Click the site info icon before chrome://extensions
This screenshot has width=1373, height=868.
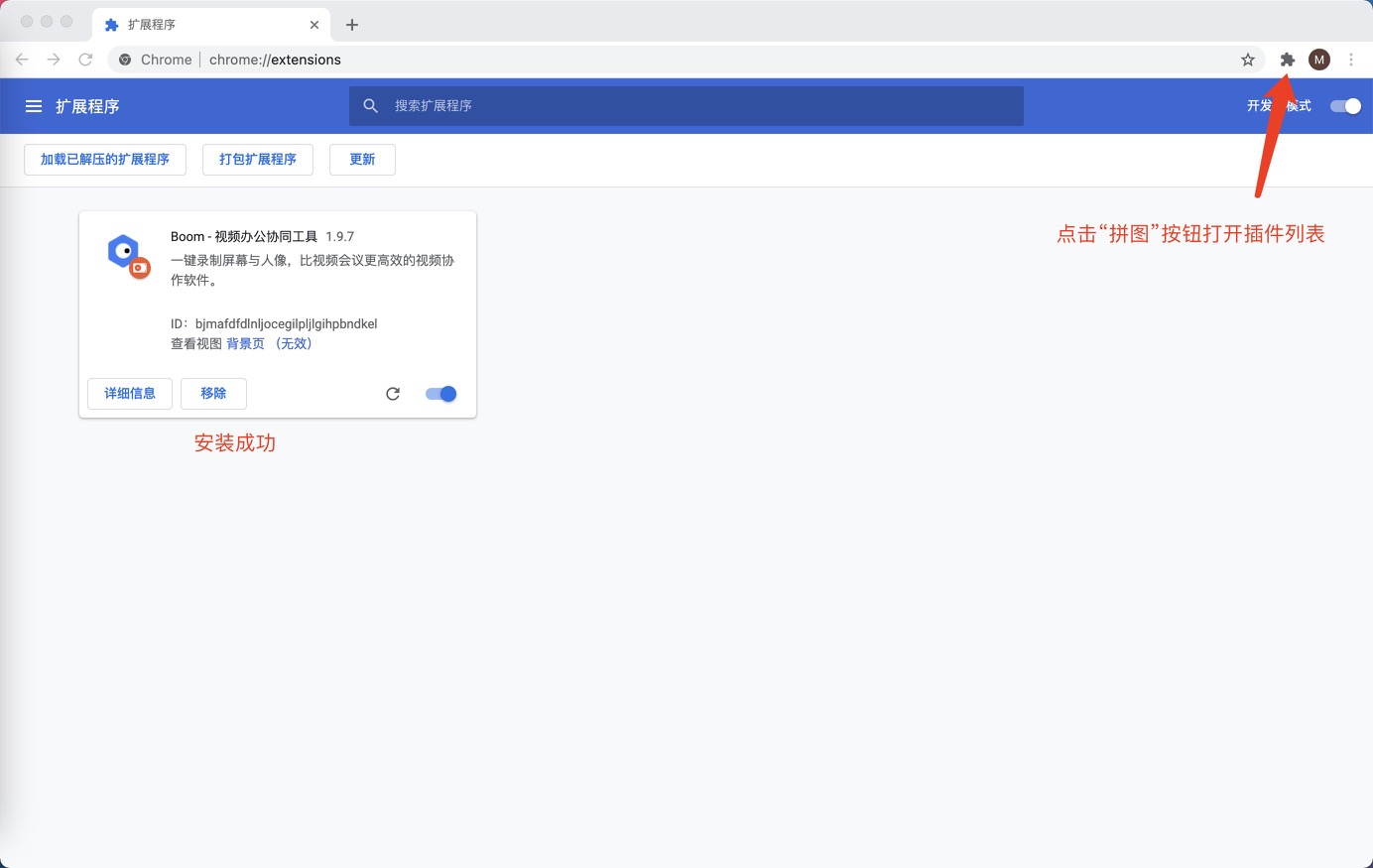coord(124,60)
